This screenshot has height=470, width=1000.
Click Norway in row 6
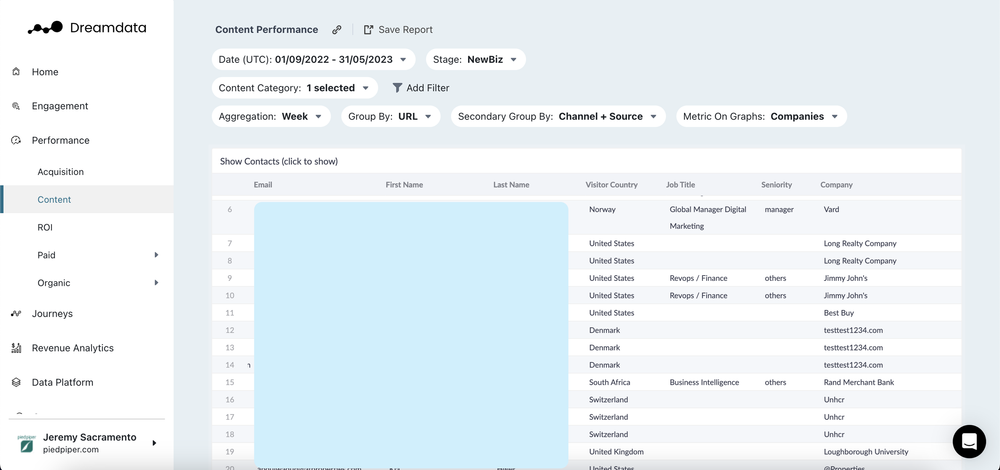tap(603, 209)
